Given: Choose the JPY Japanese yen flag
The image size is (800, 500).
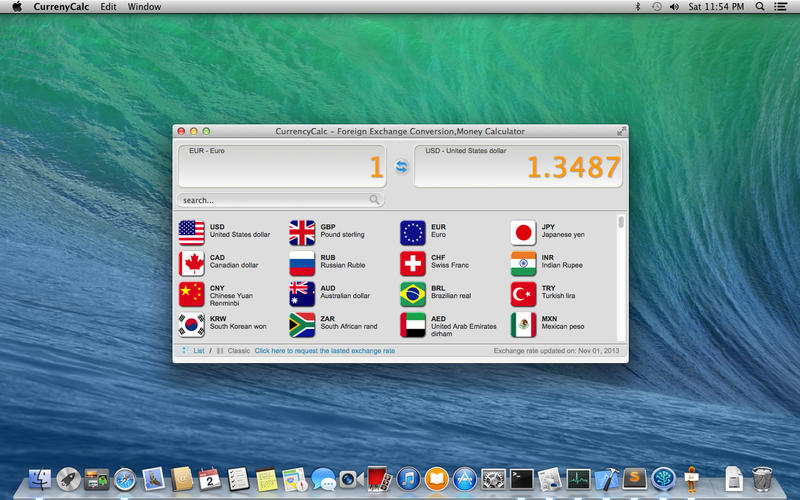Looking at the screenshot, I should (523, 233).
